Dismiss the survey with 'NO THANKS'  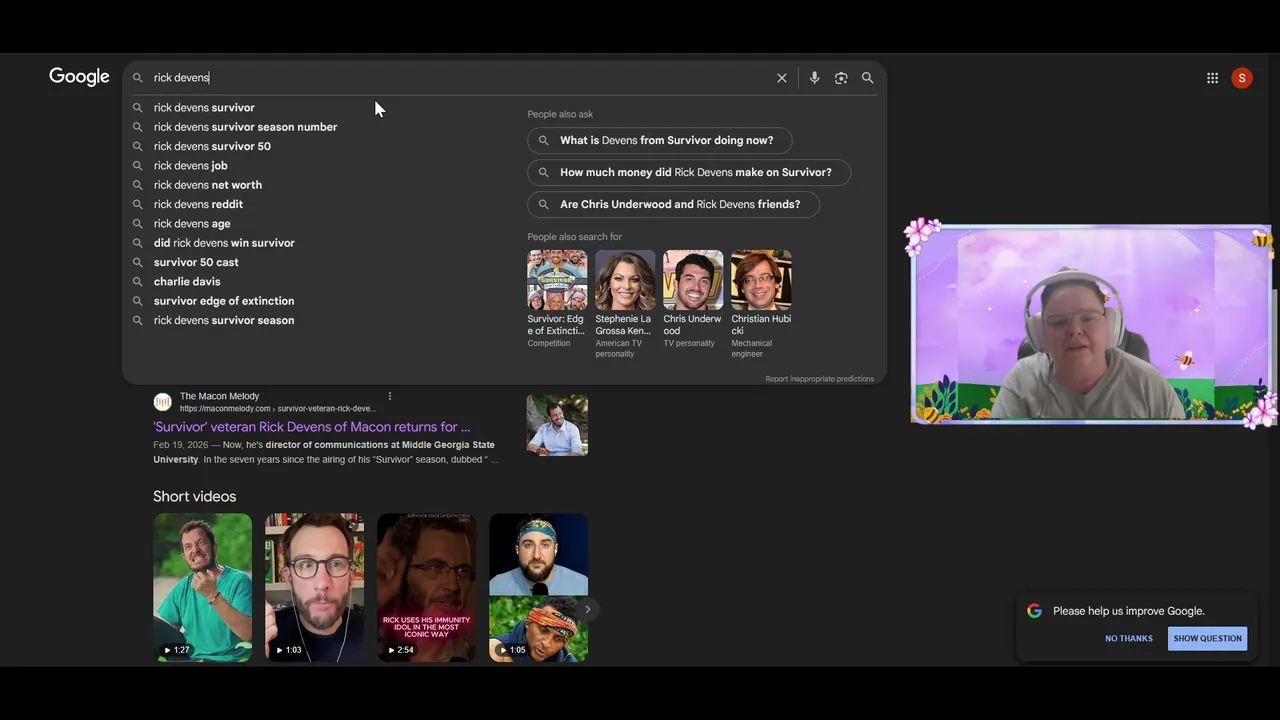click(x=1129, y=639)
